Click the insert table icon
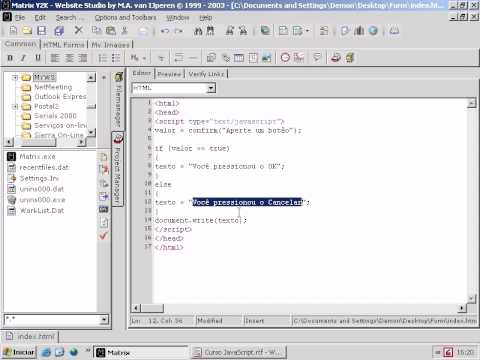This screenshot has width=480, height=360. 239,58
